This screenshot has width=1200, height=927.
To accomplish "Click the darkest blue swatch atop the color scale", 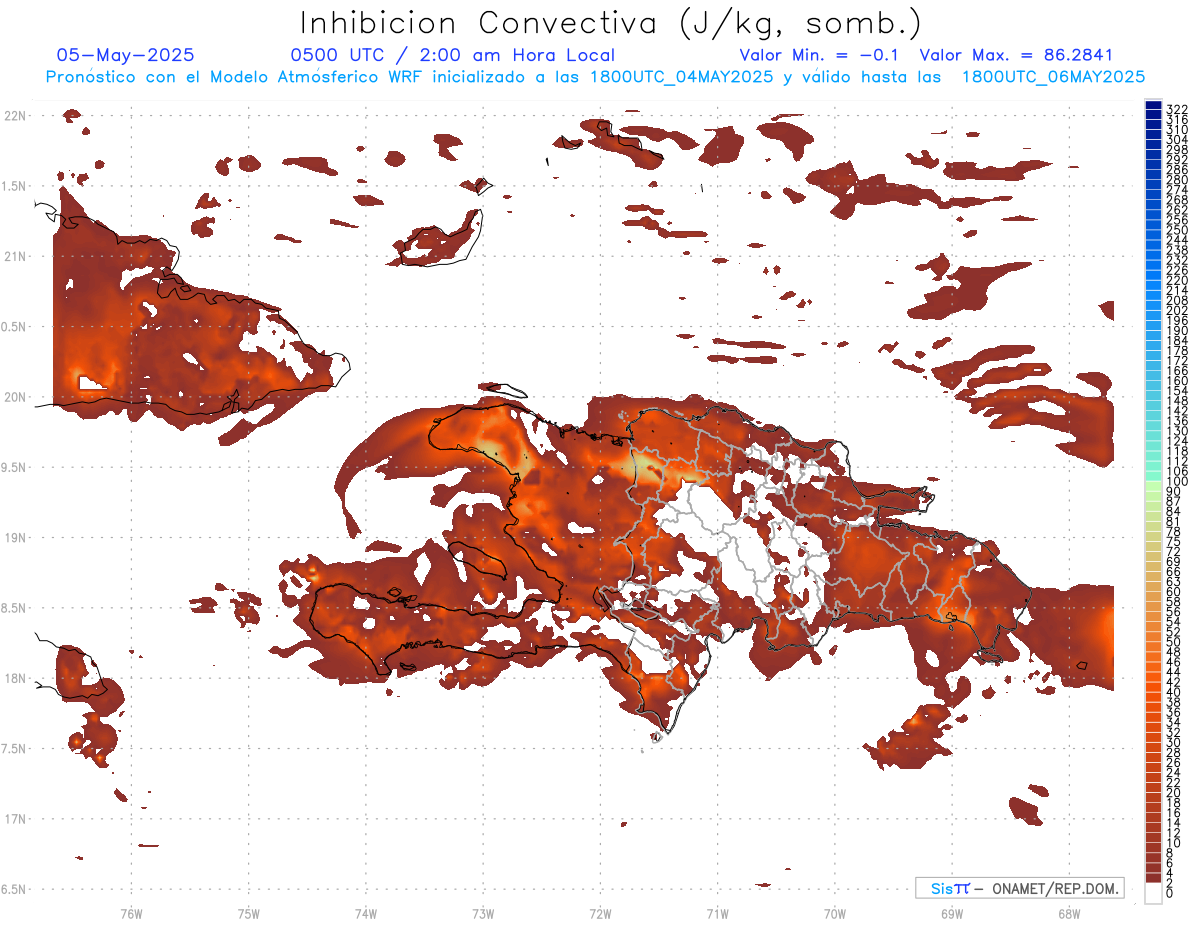I will (x=1154, y=105).
